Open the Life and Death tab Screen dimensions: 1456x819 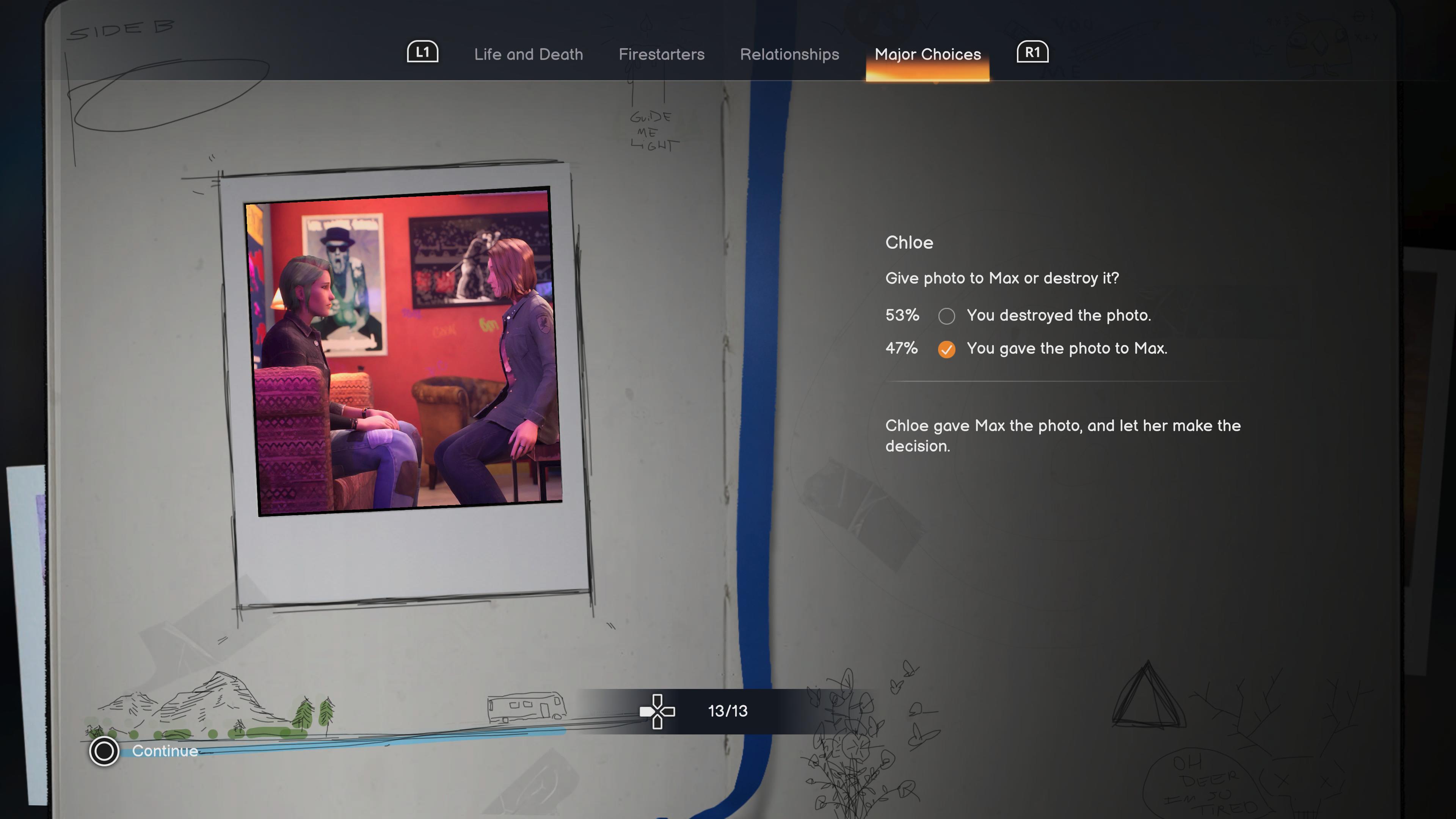tap(529, 54)
